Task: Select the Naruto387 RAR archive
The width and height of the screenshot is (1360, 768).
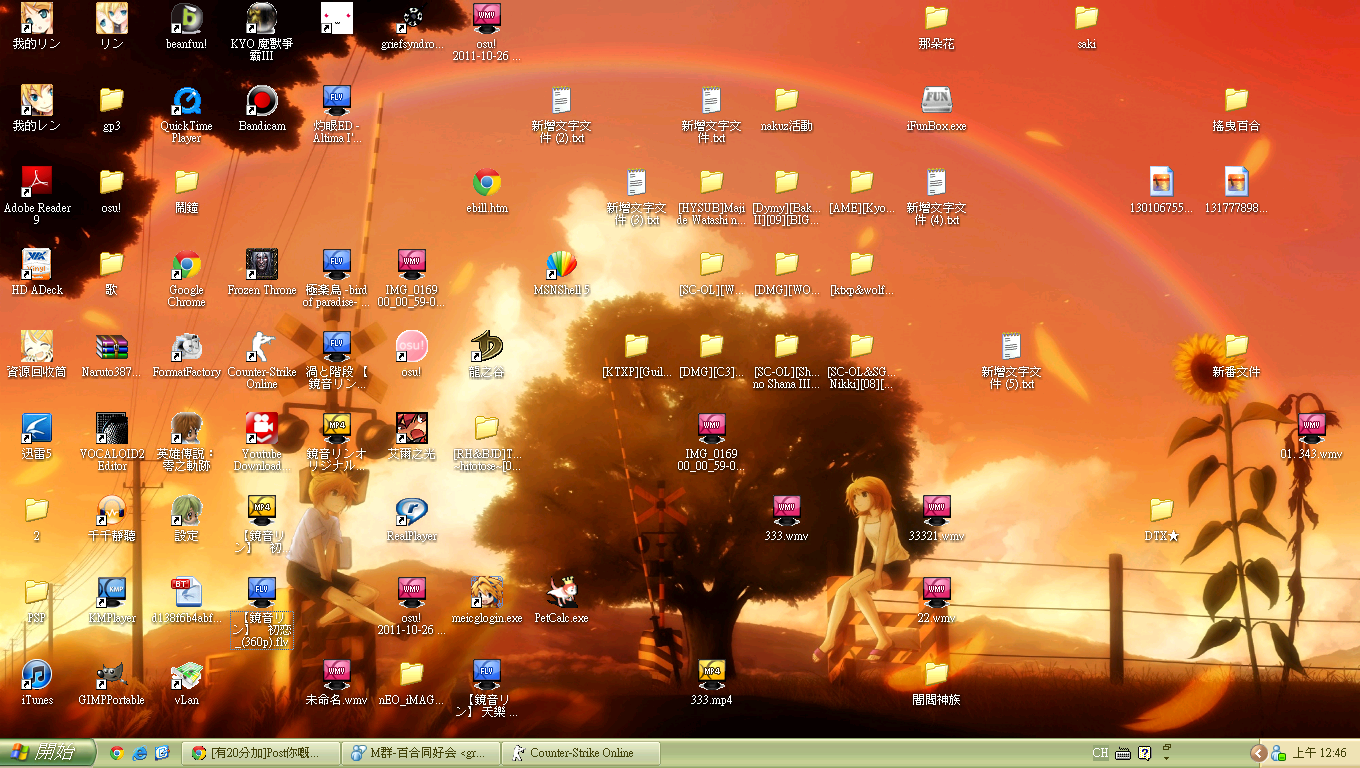Action: click(x=111, y=346)
